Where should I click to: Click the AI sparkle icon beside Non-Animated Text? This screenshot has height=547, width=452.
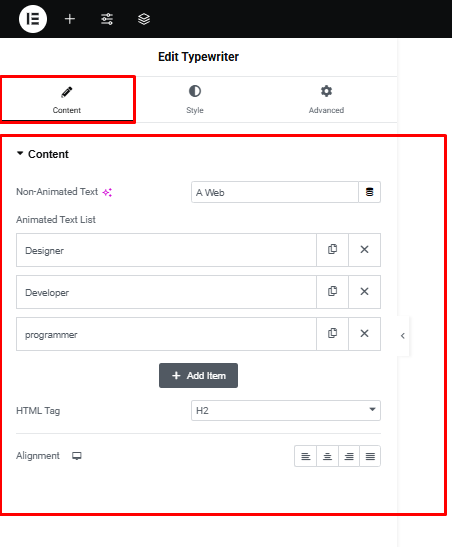pyautogui.click(x=107, y=192)
